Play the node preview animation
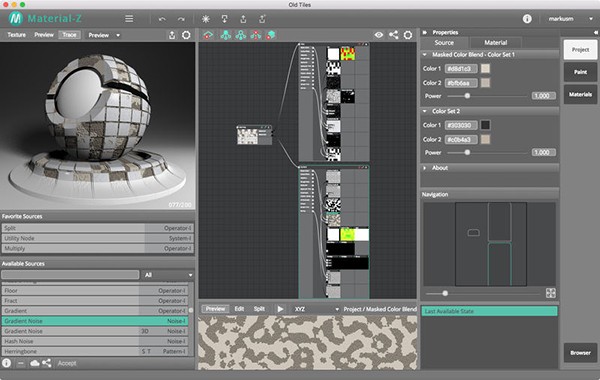This screenshot has width=600, height=380. [x=280, y=309]
